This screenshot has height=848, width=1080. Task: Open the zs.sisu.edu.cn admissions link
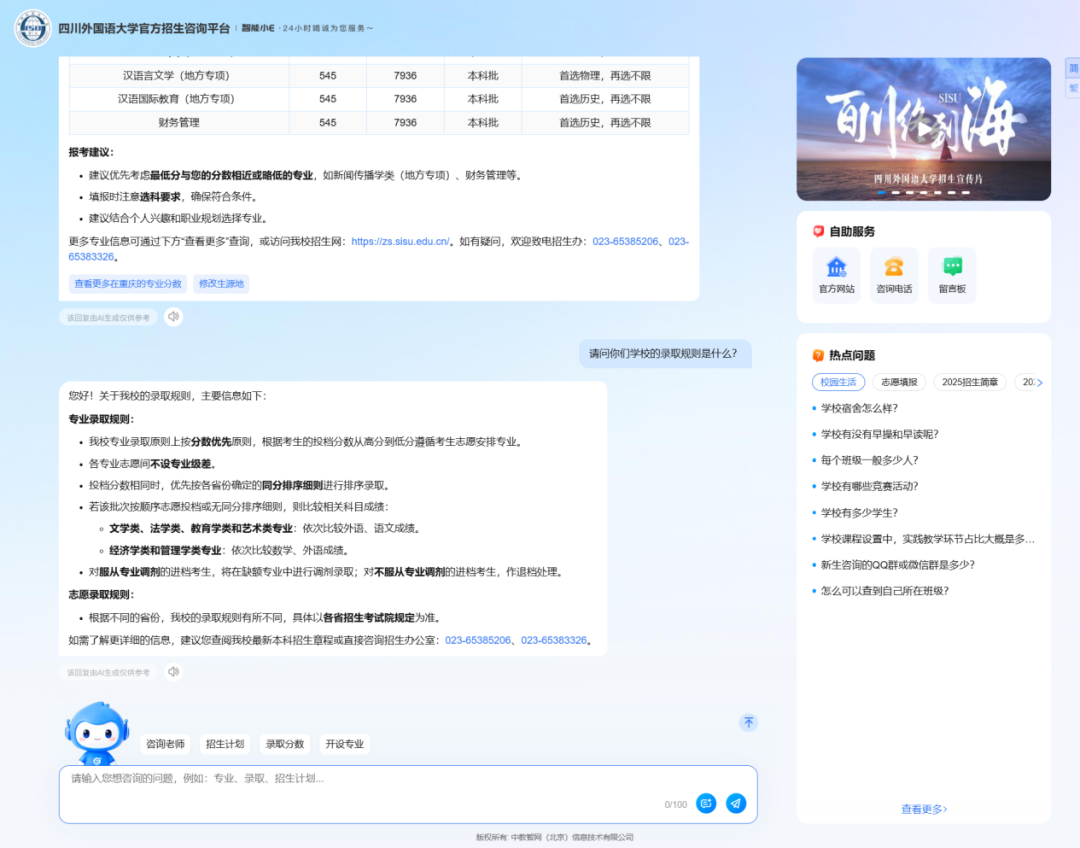click(400, 241)
